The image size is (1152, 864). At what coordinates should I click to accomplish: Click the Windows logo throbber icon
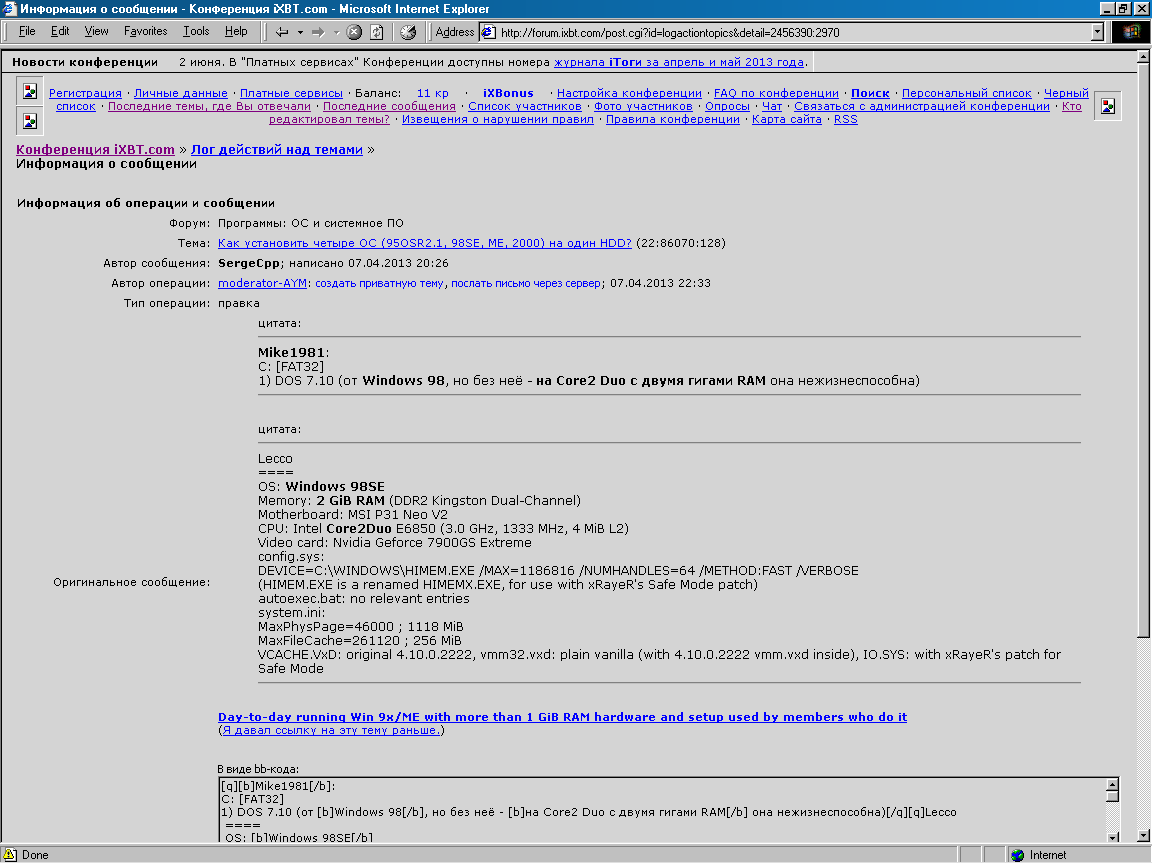[1131, 32]
